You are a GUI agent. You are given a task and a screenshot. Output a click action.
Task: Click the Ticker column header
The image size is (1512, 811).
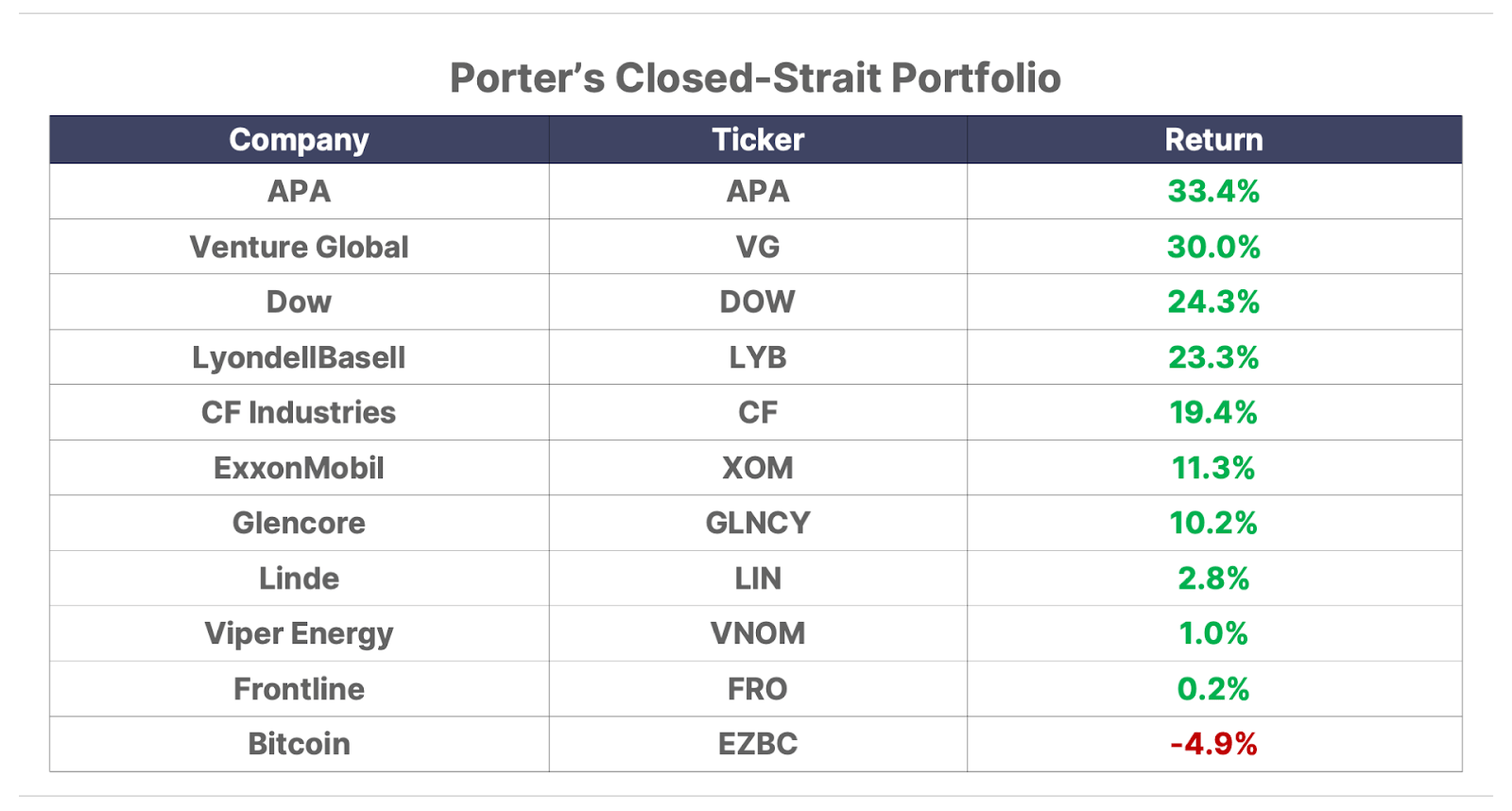point(758,140)
